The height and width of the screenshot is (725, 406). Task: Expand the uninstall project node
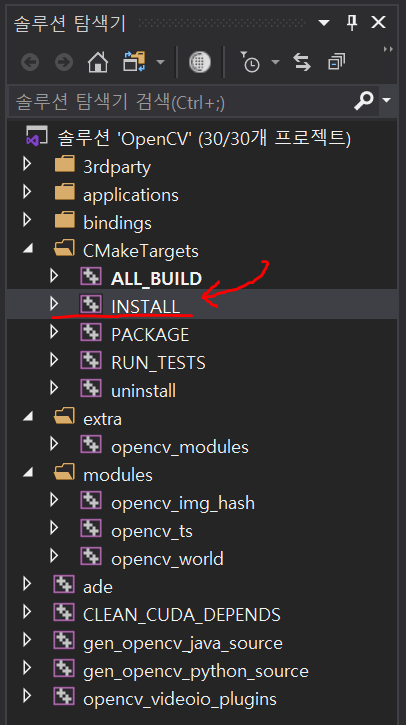tap(54, 388)
